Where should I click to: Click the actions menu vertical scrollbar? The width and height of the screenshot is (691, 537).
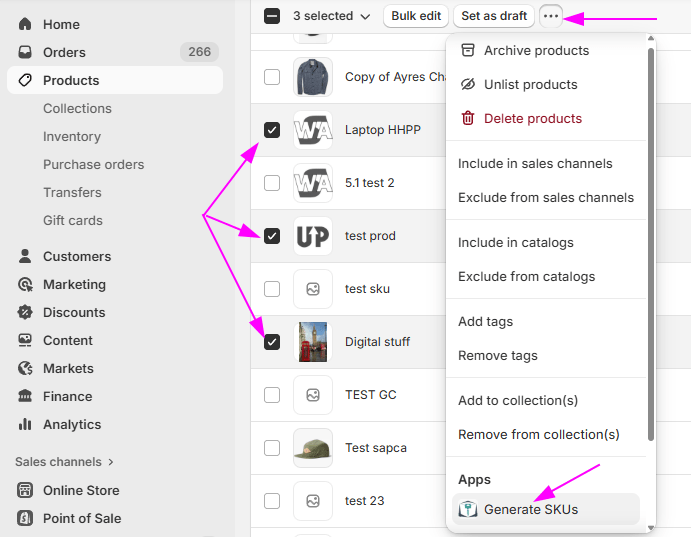pyautogui.click(x=651, y=240)
